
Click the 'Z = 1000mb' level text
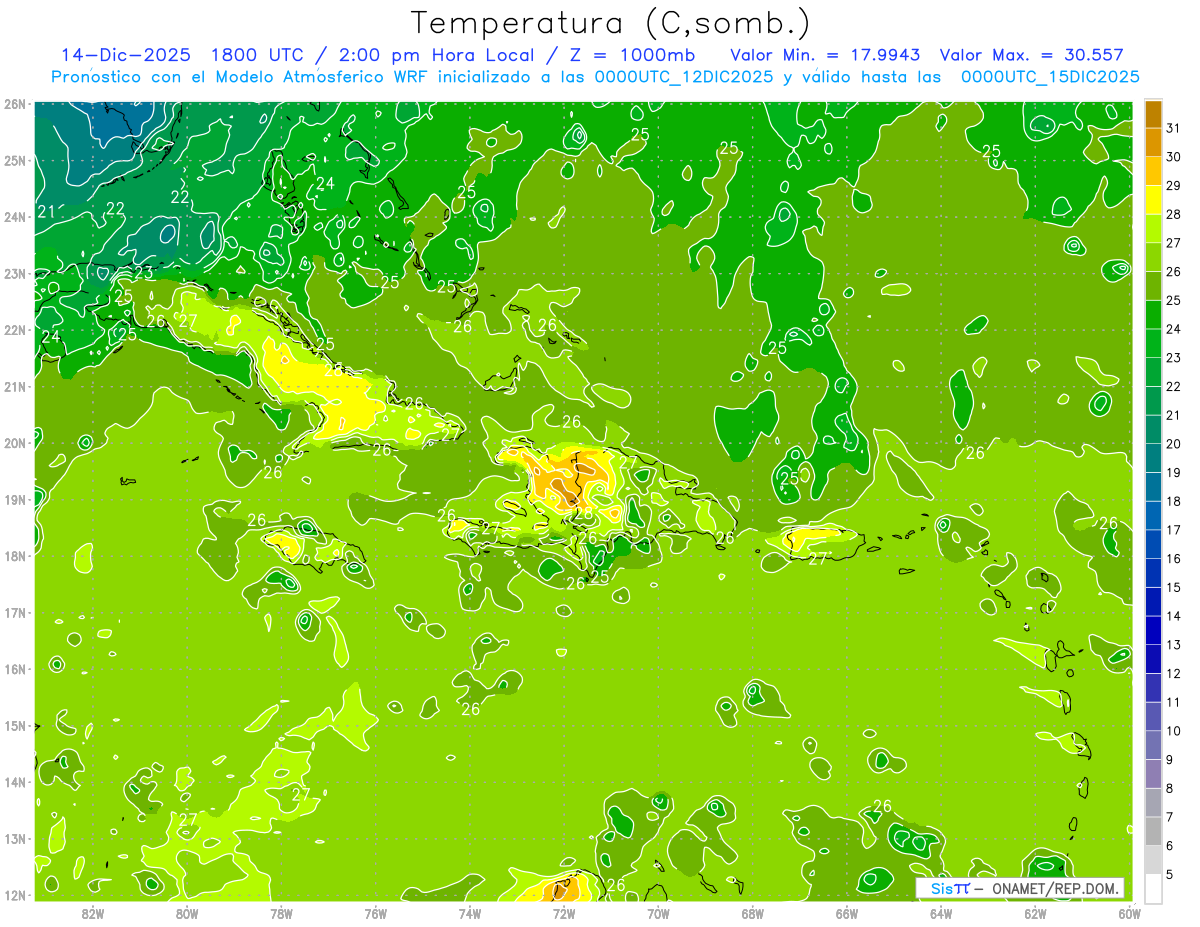(x=632, y=55)
